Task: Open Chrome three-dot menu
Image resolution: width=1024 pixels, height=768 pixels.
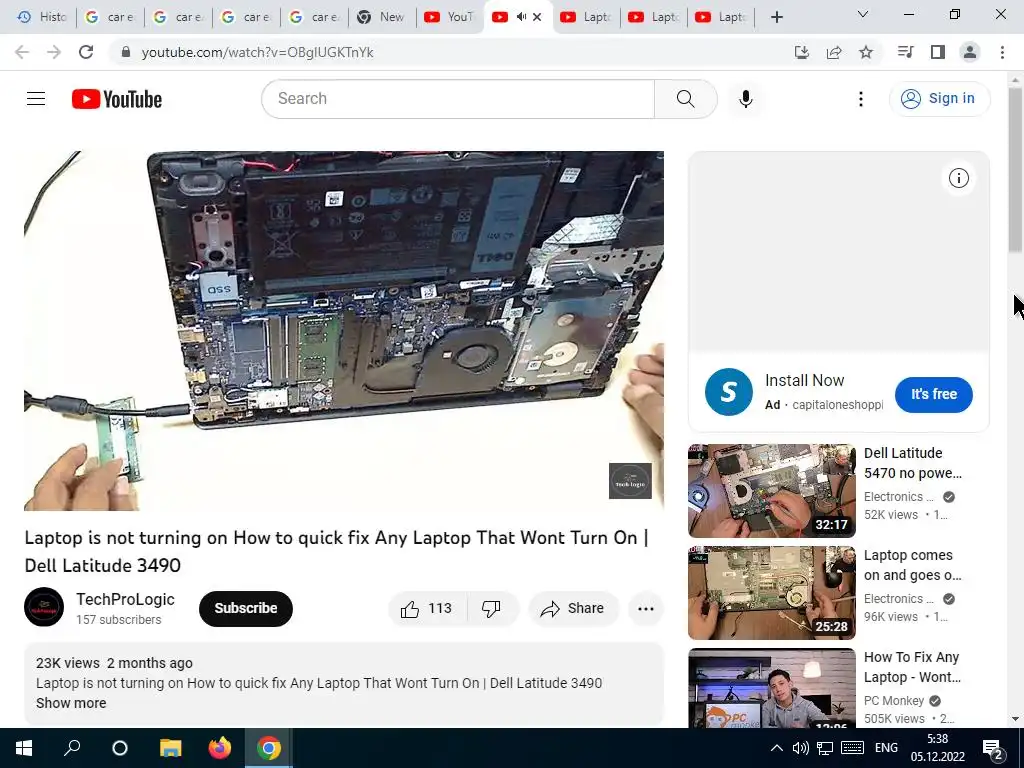Action: [1002, 52]
